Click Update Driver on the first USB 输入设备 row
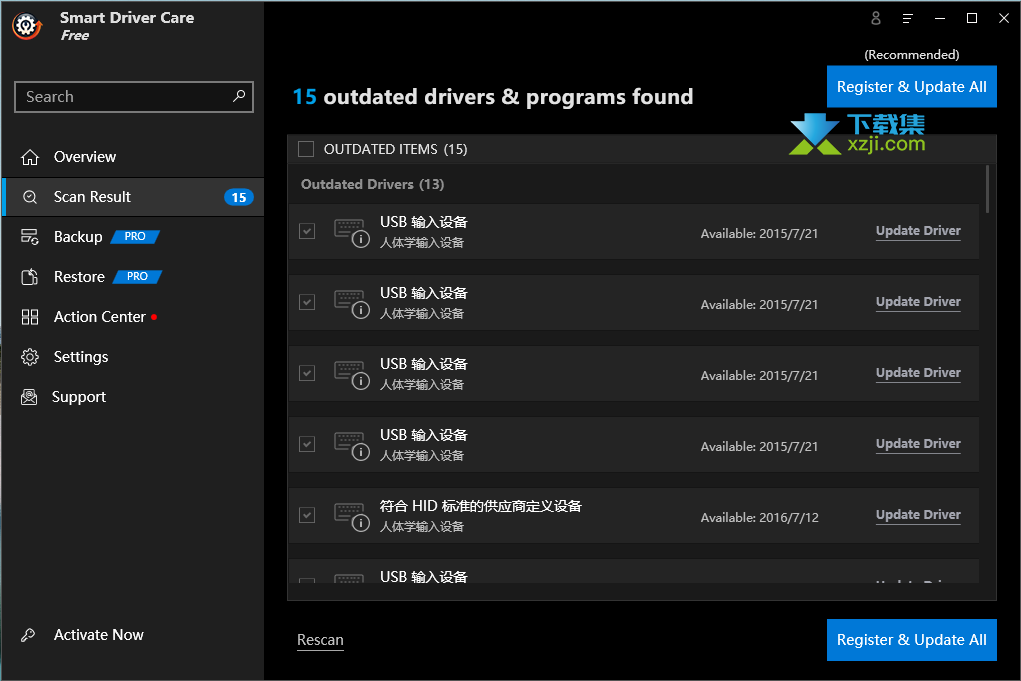Screen dimensions: 1021x681 click(918, 231)
